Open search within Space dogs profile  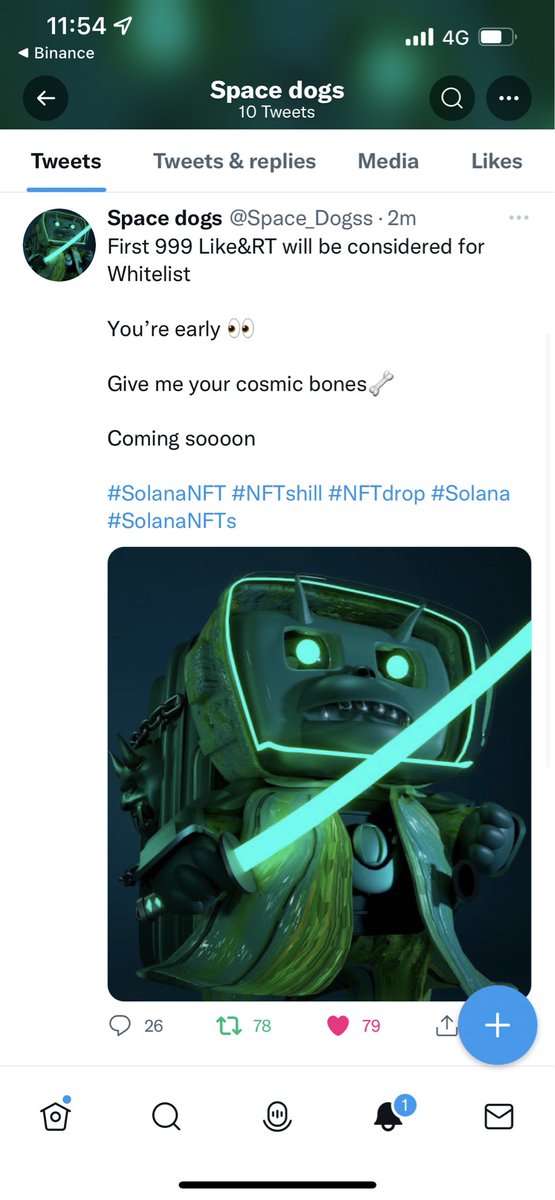(452, 98)
